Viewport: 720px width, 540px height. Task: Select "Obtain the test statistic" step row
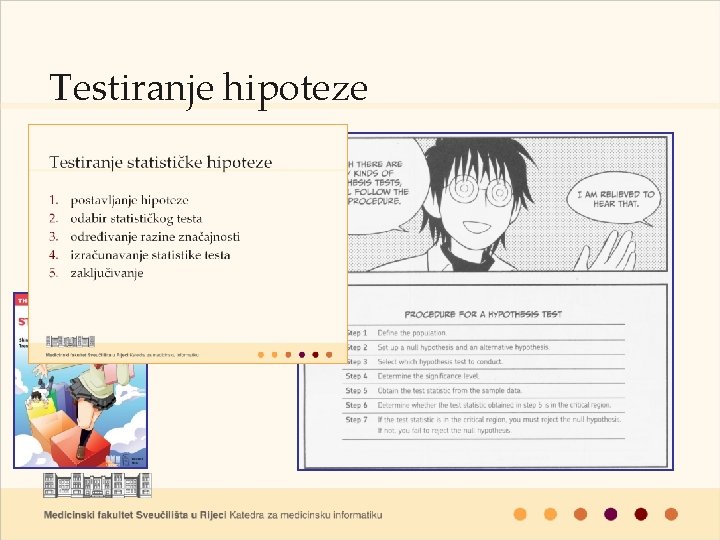coord(485,391)
